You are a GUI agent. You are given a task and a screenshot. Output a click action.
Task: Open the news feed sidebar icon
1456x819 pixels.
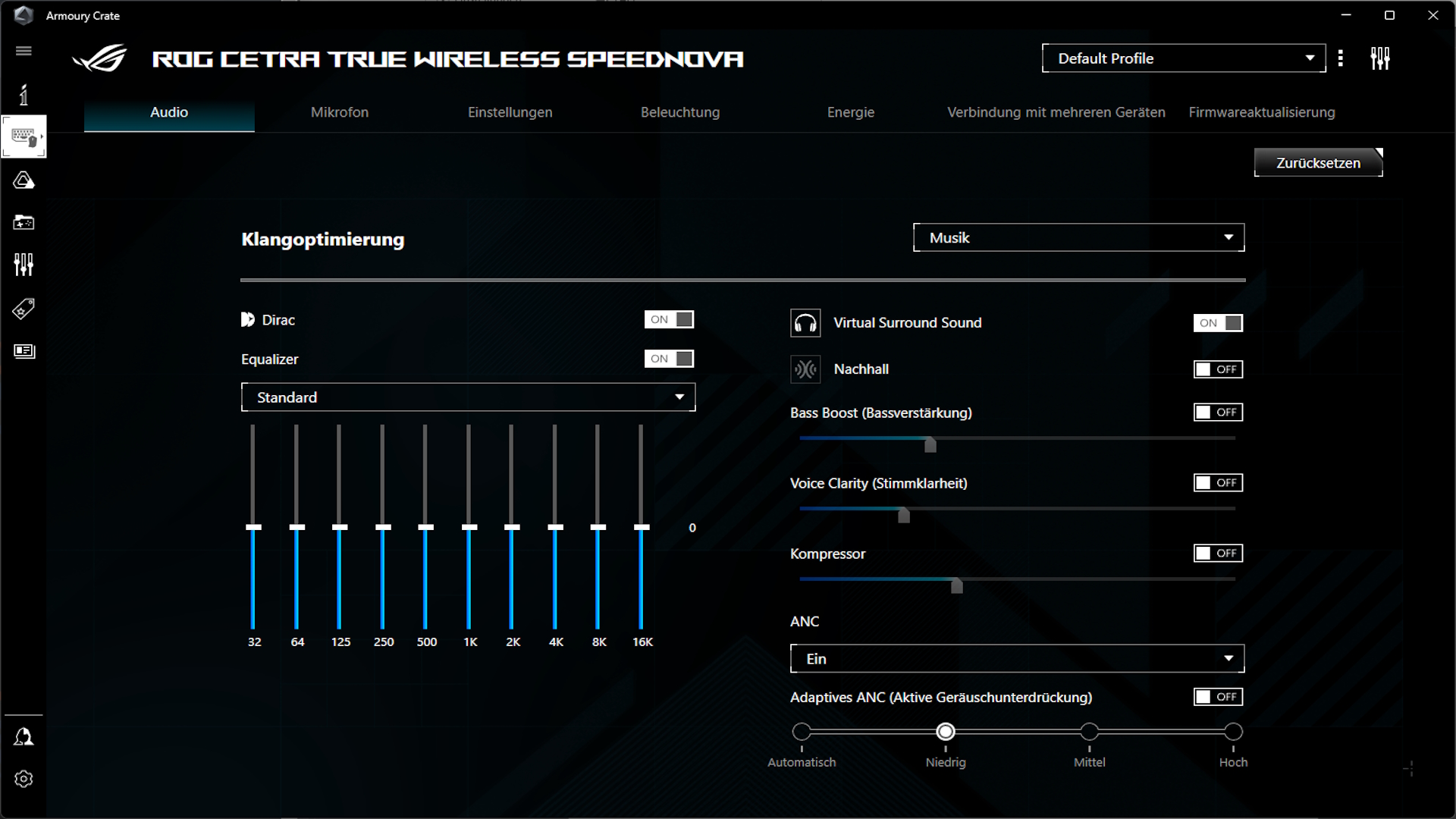tap(24, 351)
